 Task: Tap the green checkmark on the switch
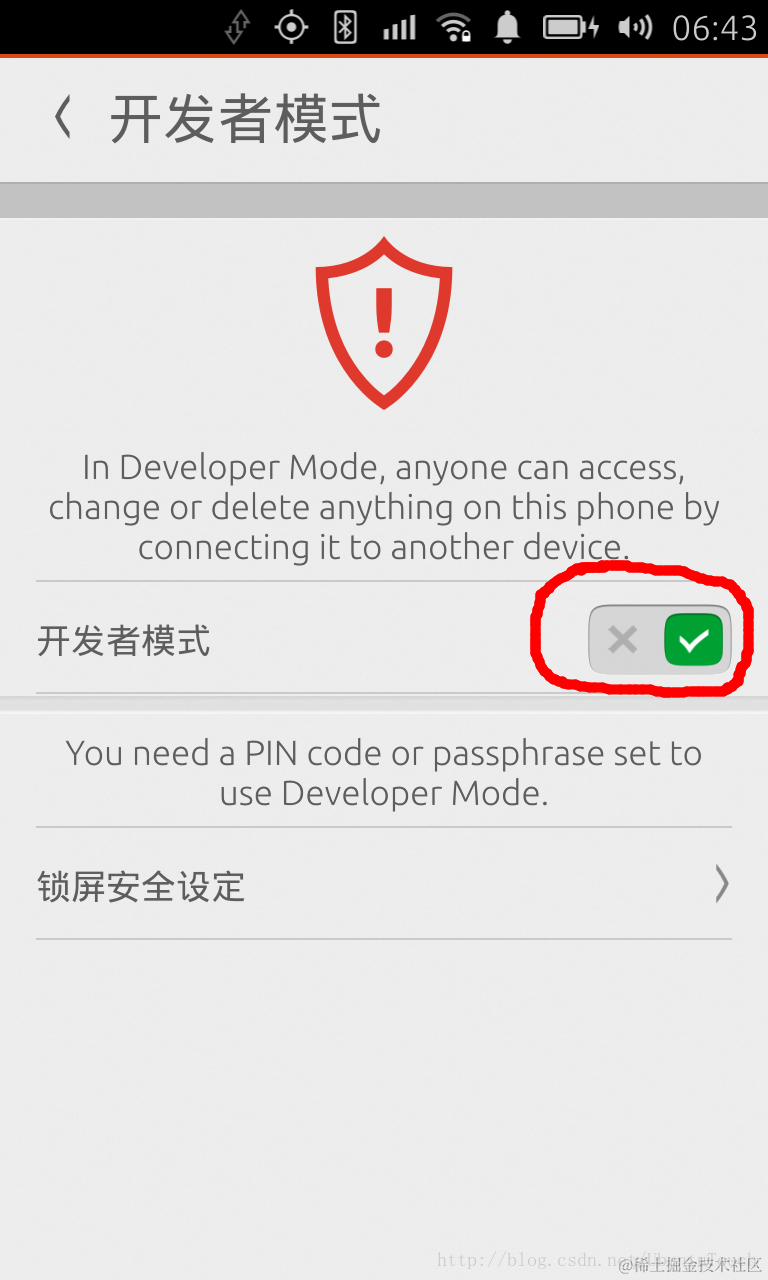coord(694,640)
